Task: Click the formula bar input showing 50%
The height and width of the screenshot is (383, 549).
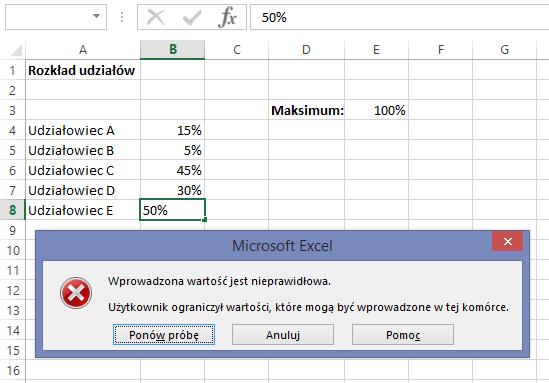Action: [x=399, y=17]
